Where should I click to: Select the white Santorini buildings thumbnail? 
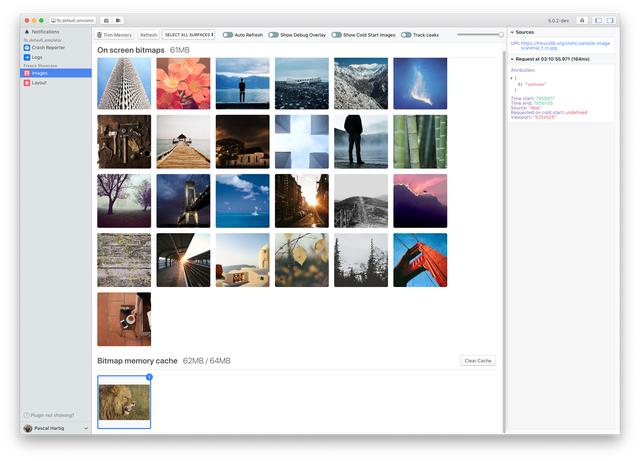click(x=242, y=260)
